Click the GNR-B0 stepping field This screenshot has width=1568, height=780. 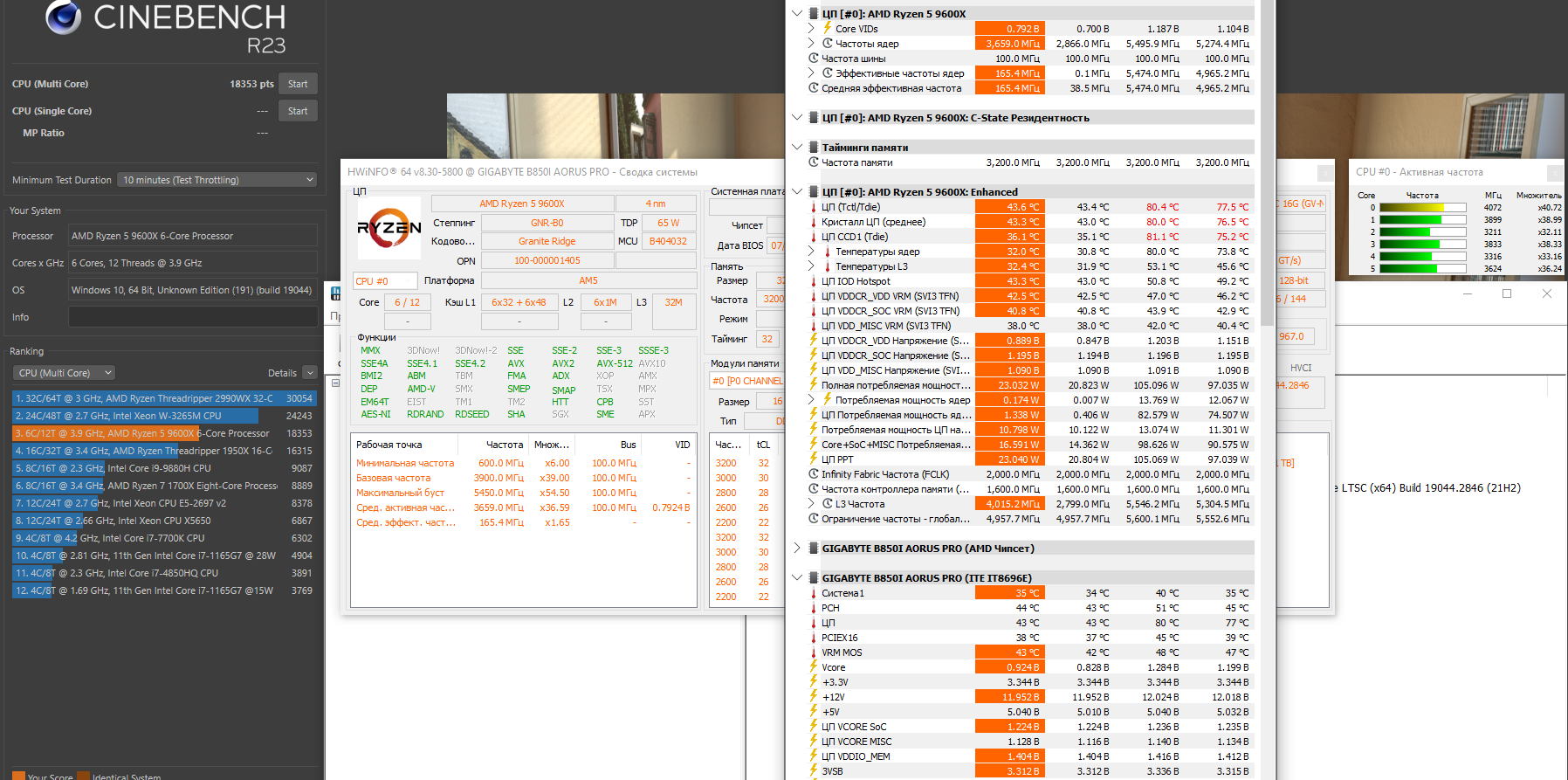pyautogui.click(x=547, y=223)
